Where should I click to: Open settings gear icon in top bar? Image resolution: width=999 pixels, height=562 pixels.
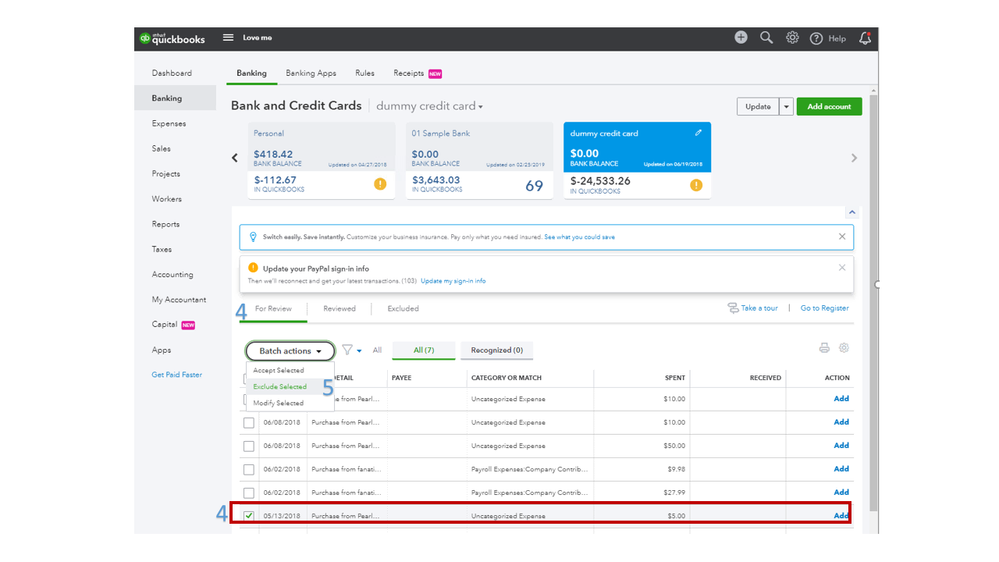click(792, 38)
